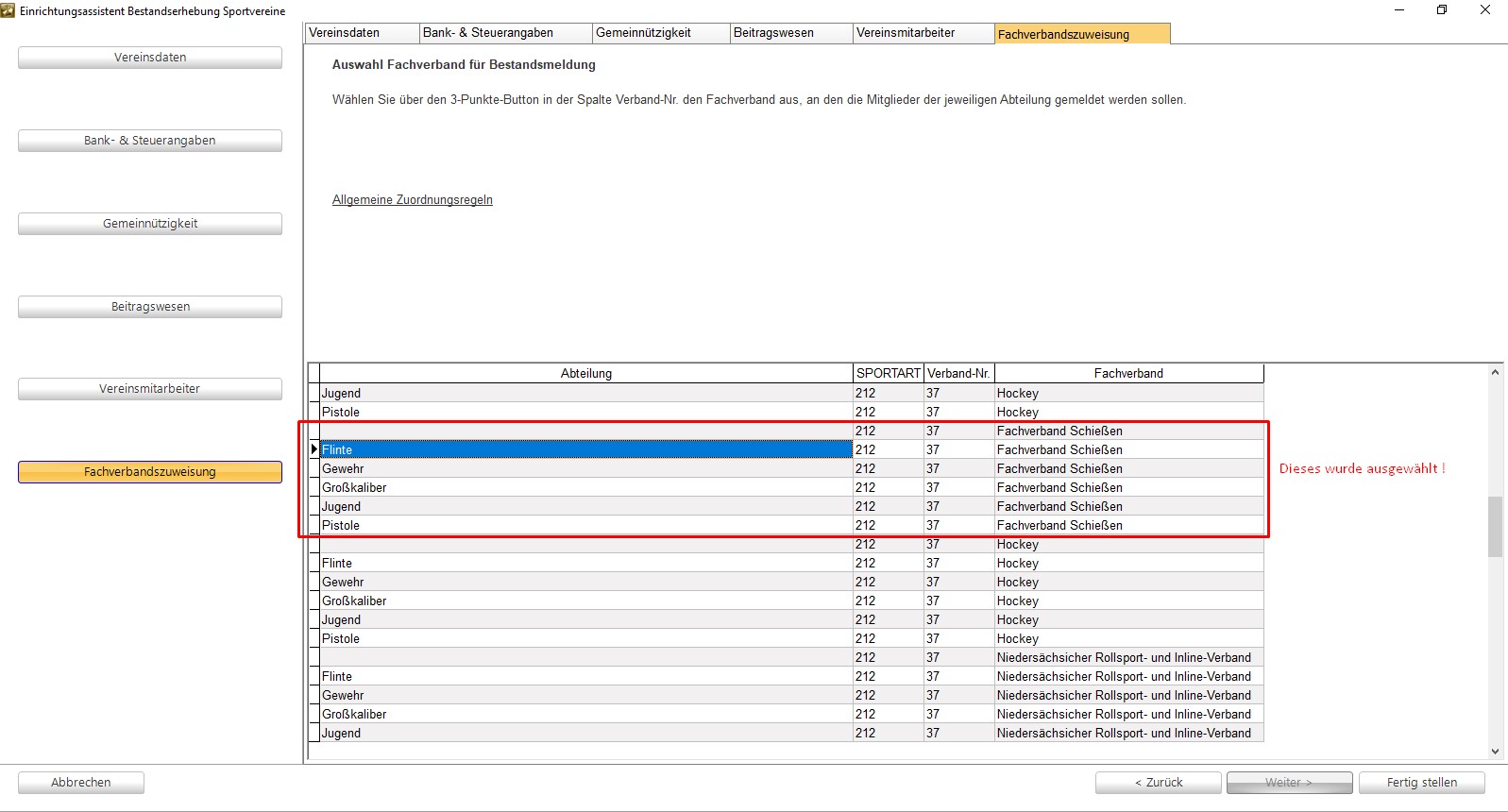Screen dimensions: 1508x812
Task: Click scroll down arrow of table scrollbar
Action: click(x=1495, y=752)
